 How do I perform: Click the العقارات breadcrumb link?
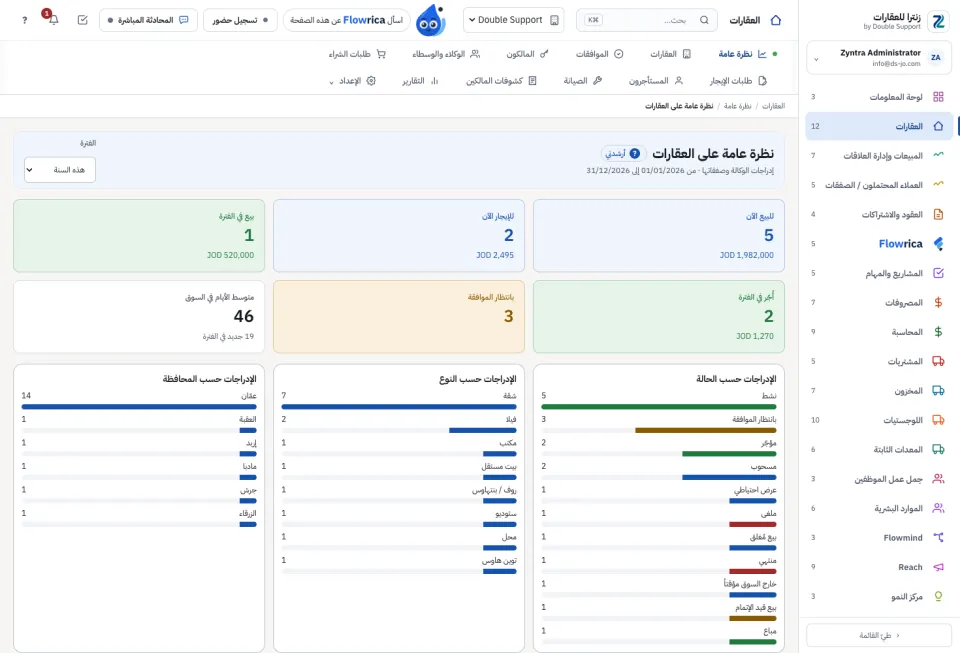pos(773,106)
